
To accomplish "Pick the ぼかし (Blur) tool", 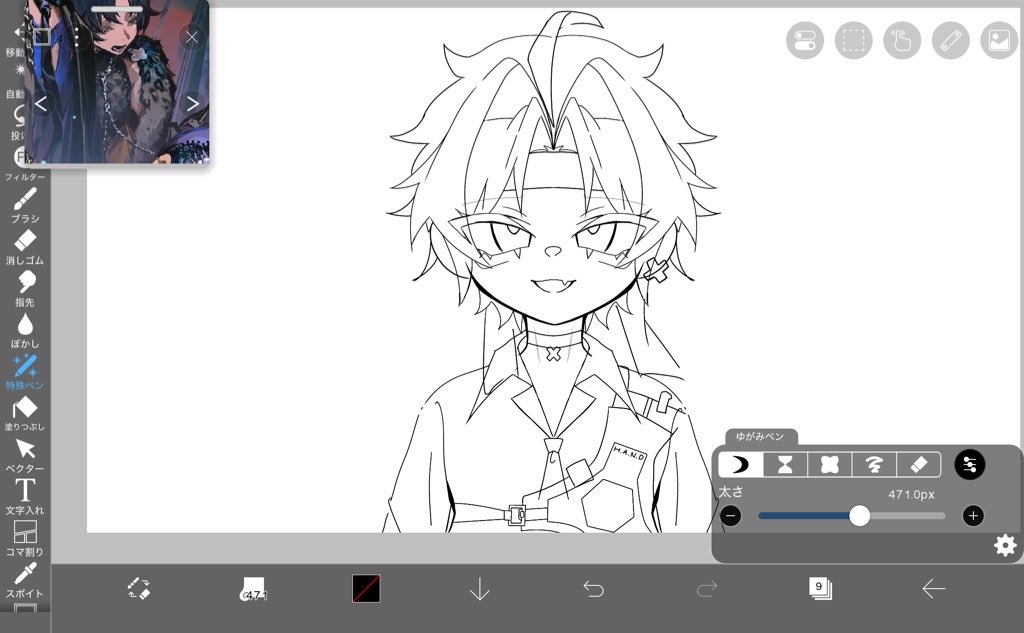I will pos(25,326).
